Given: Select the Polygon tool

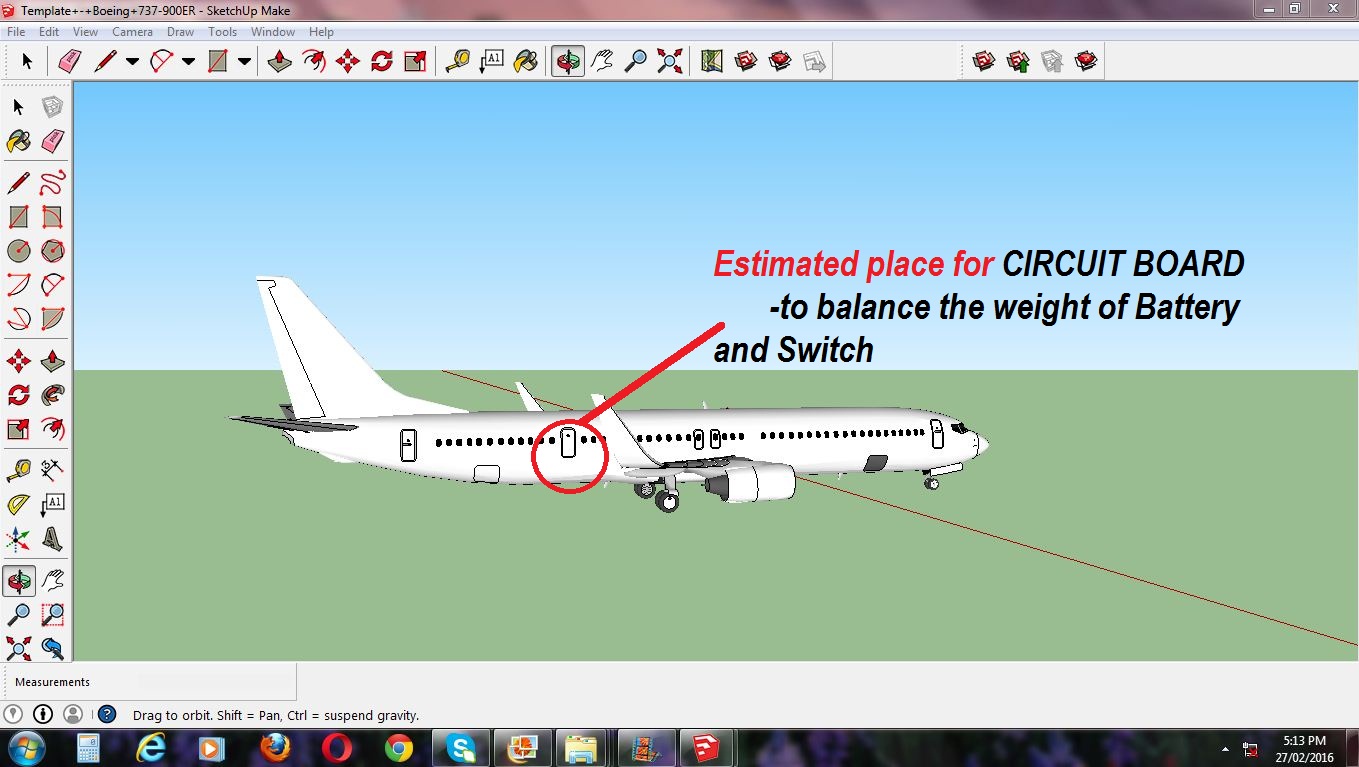Looking at the screenshot, I should 52,250.
